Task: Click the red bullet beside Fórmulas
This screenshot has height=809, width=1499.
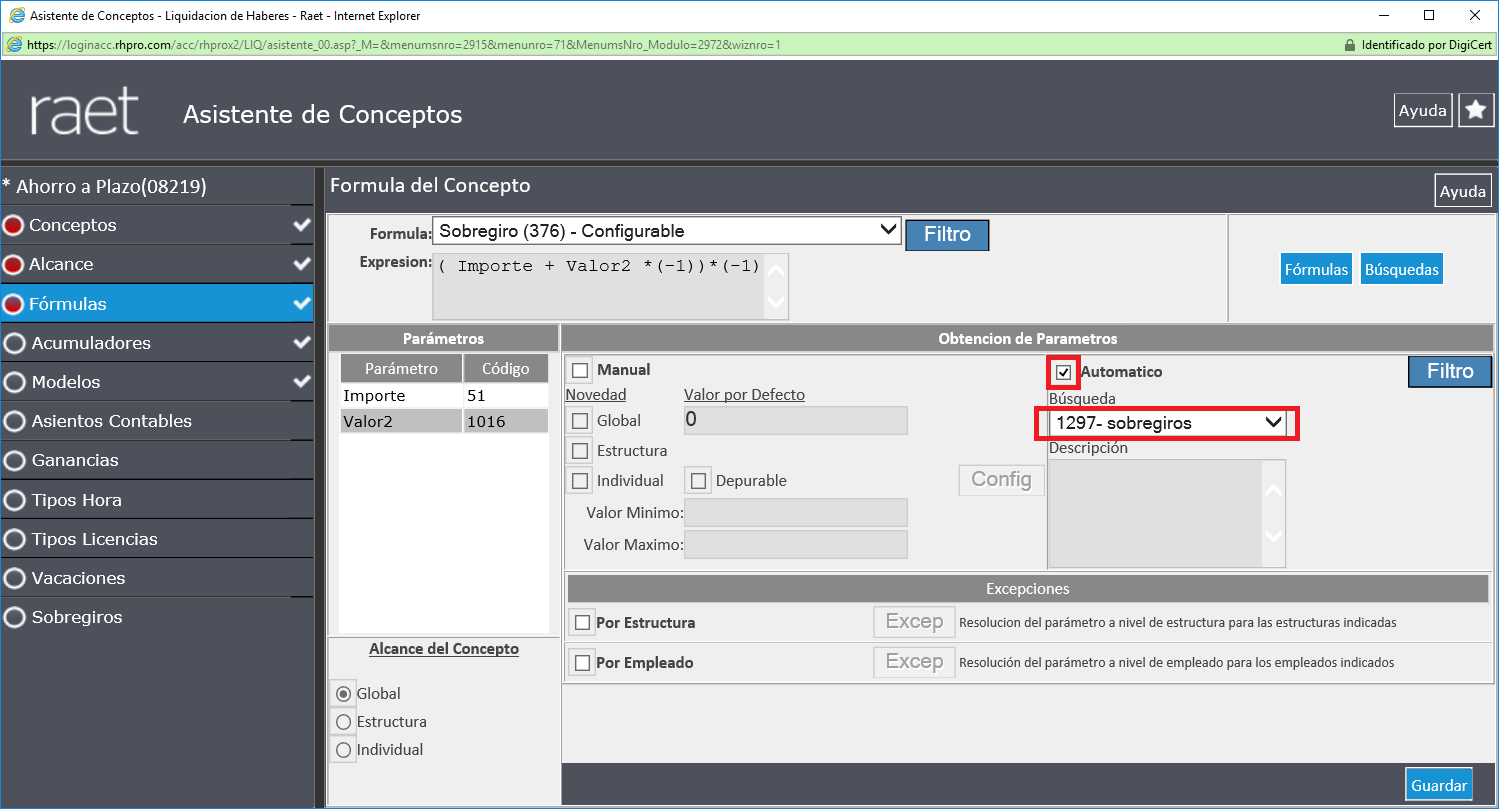Action: pyautogui.click(x=13, y=304)
